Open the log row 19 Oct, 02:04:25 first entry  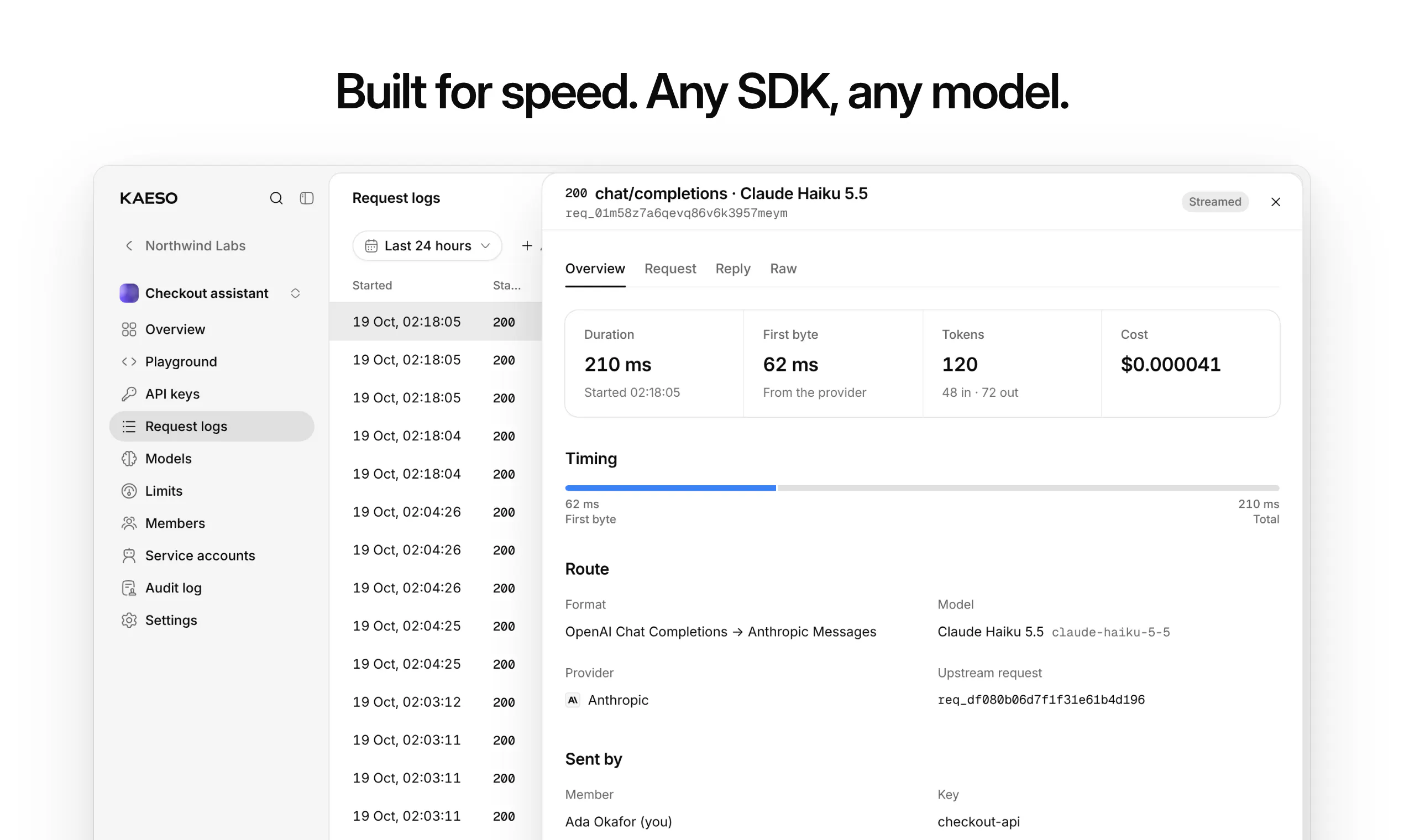(435, 626)
